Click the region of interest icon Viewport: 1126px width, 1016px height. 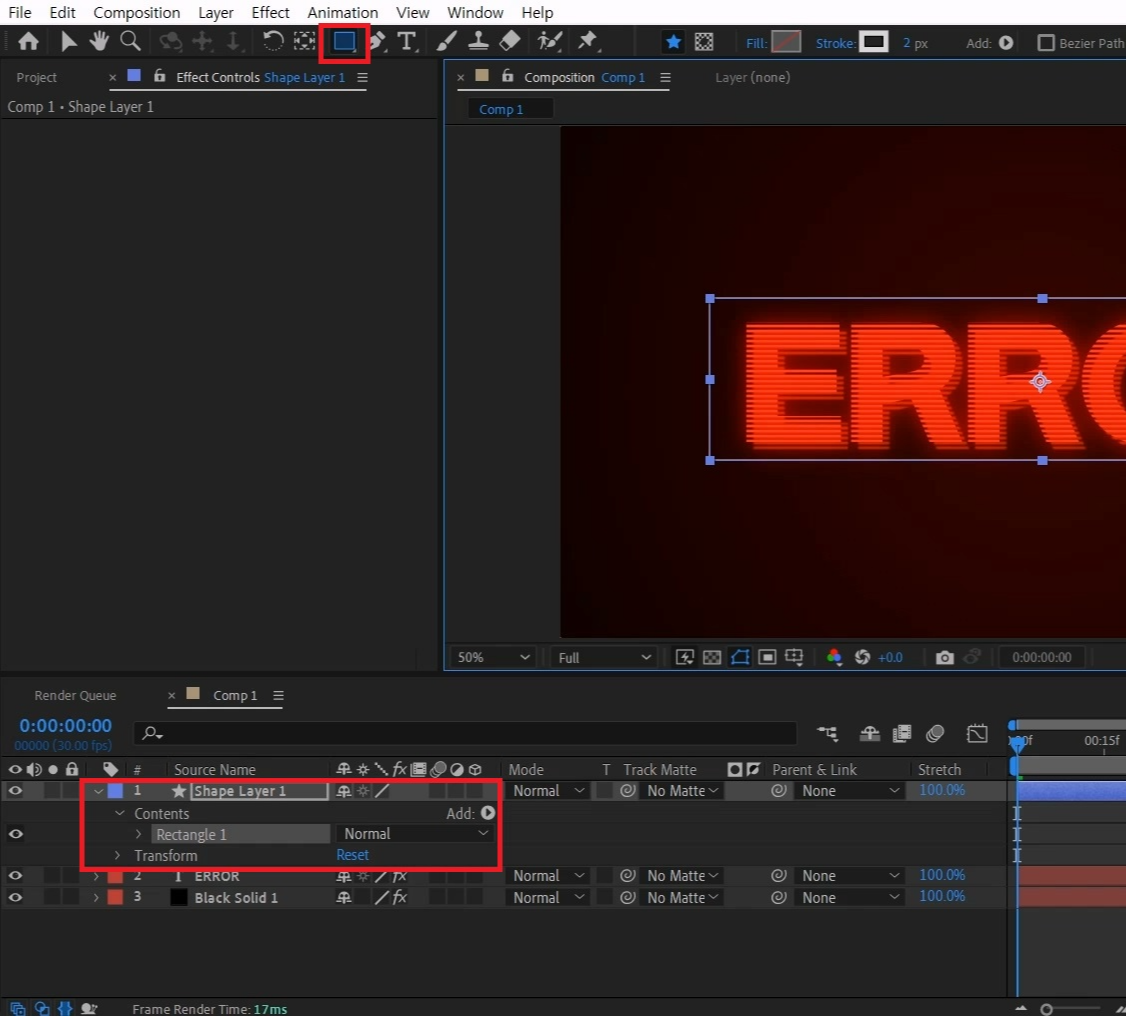coord(767,658)
